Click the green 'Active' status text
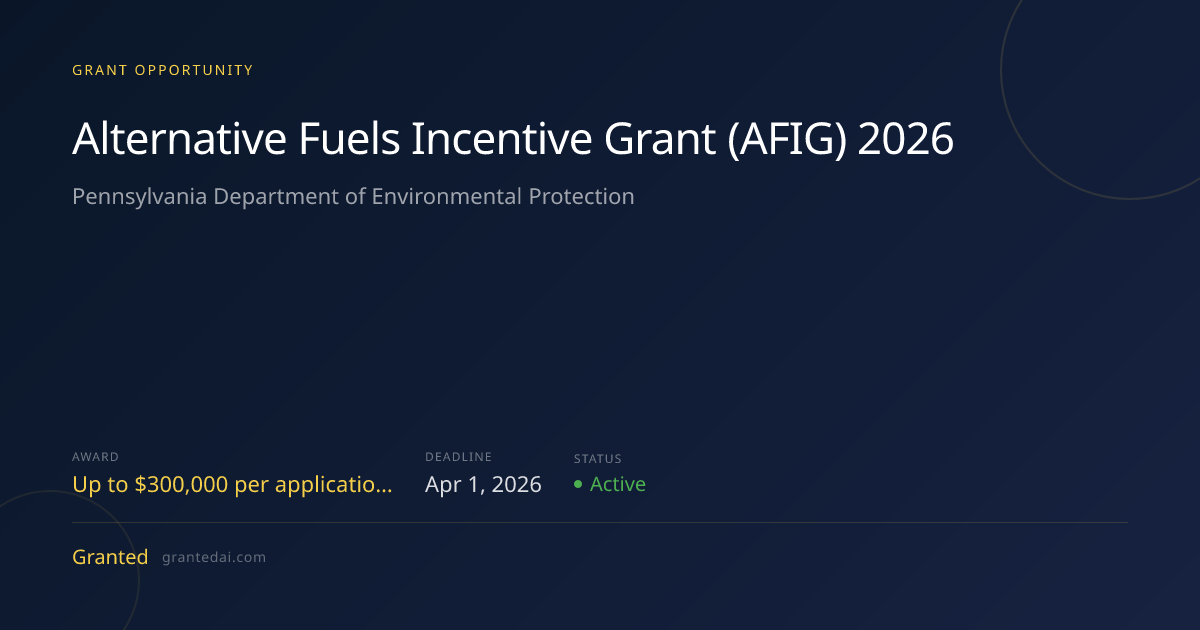 click(618, 484)
